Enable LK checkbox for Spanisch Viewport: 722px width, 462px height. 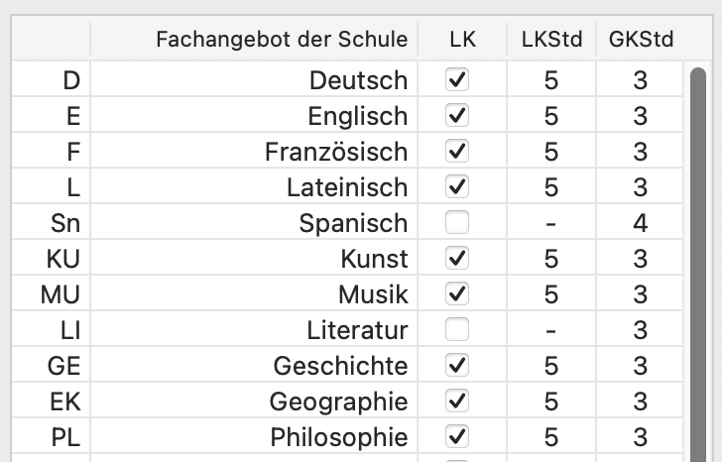(455, 223)
